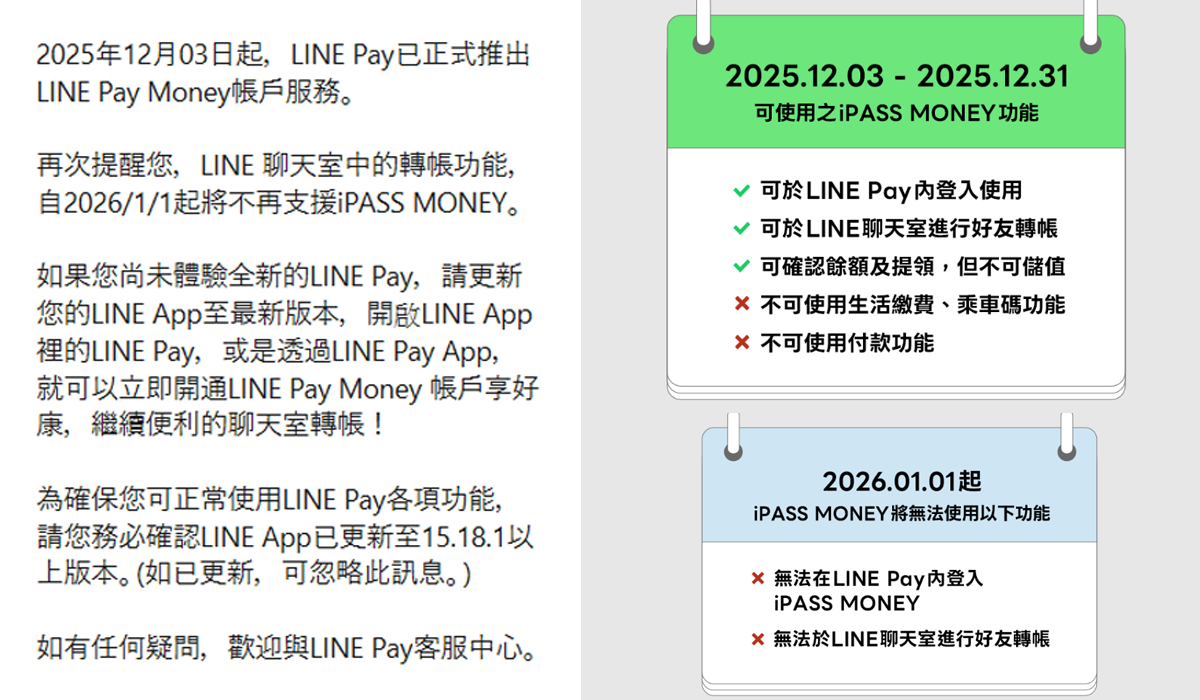
Task: Click the red X beside 無法於LINE聊天室進行好友轉帳
Action: click(x=758, y=638)
